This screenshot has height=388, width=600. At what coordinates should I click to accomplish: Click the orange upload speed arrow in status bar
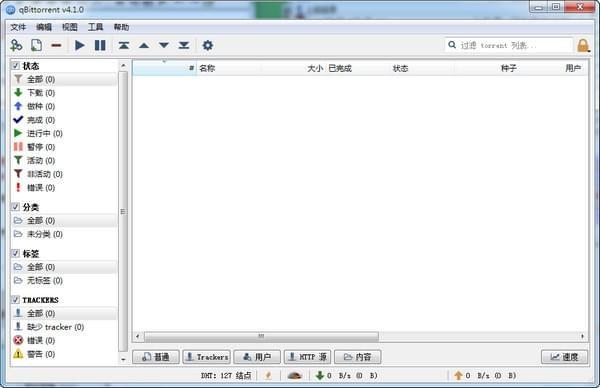tap(458, 376)
